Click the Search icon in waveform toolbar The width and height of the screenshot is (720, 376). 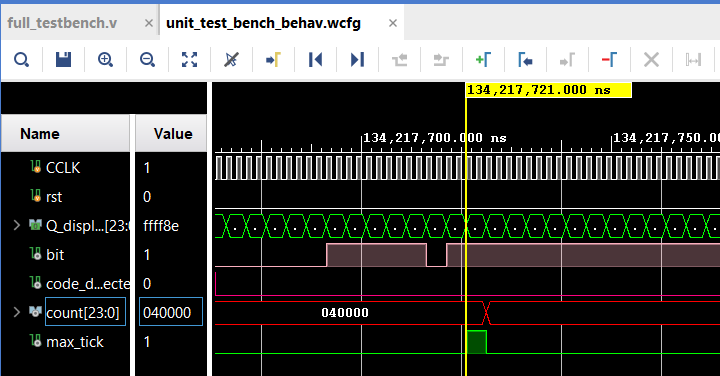[x=21, y=60]
